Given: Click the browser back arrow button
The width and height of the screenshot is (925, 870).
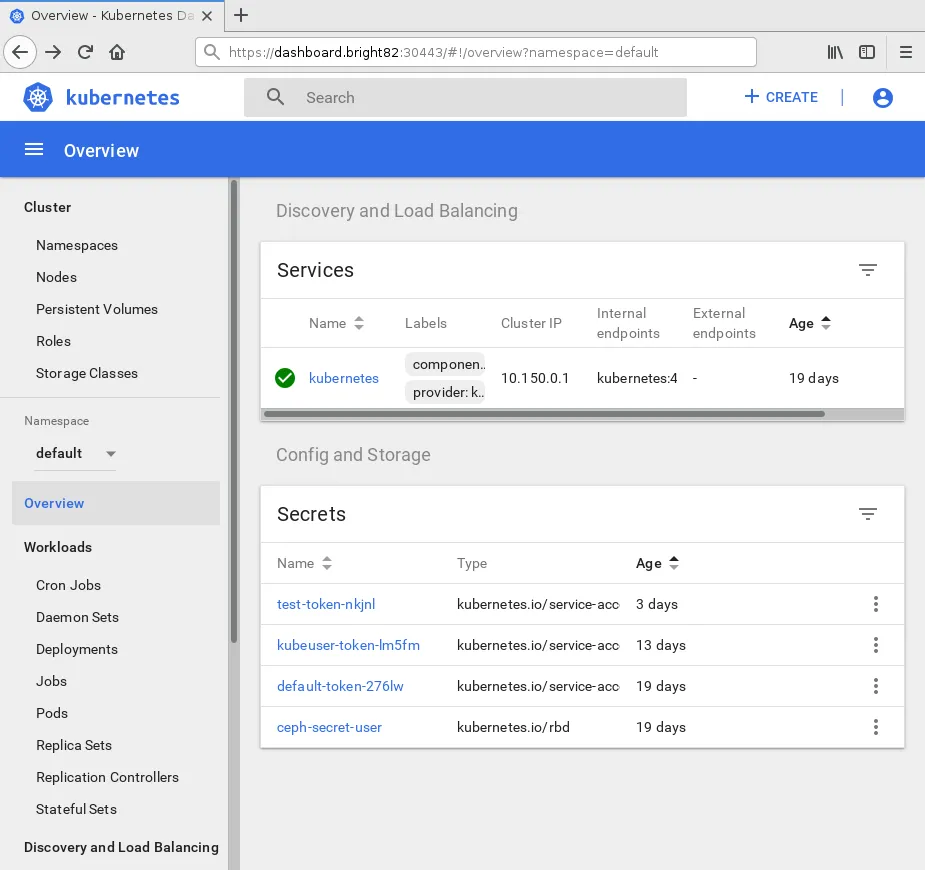Looking at the screenshot, I should pyautogui.click(x=20, y=52).
